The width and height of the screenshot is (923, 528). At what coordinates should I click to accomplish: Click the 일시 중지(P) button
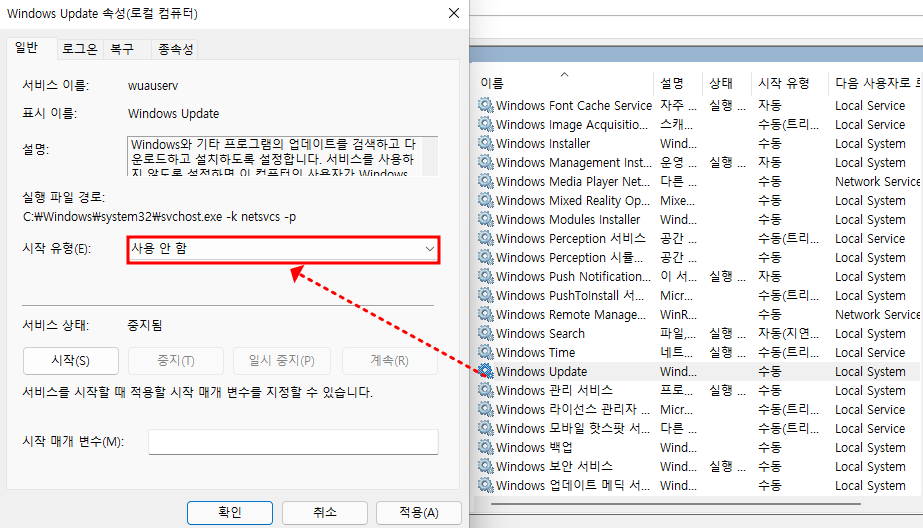point(282,361)
